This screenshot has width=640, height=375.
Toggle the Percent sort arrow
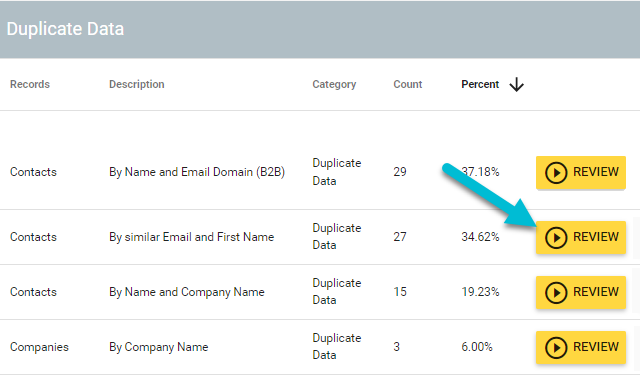[516, 84]
